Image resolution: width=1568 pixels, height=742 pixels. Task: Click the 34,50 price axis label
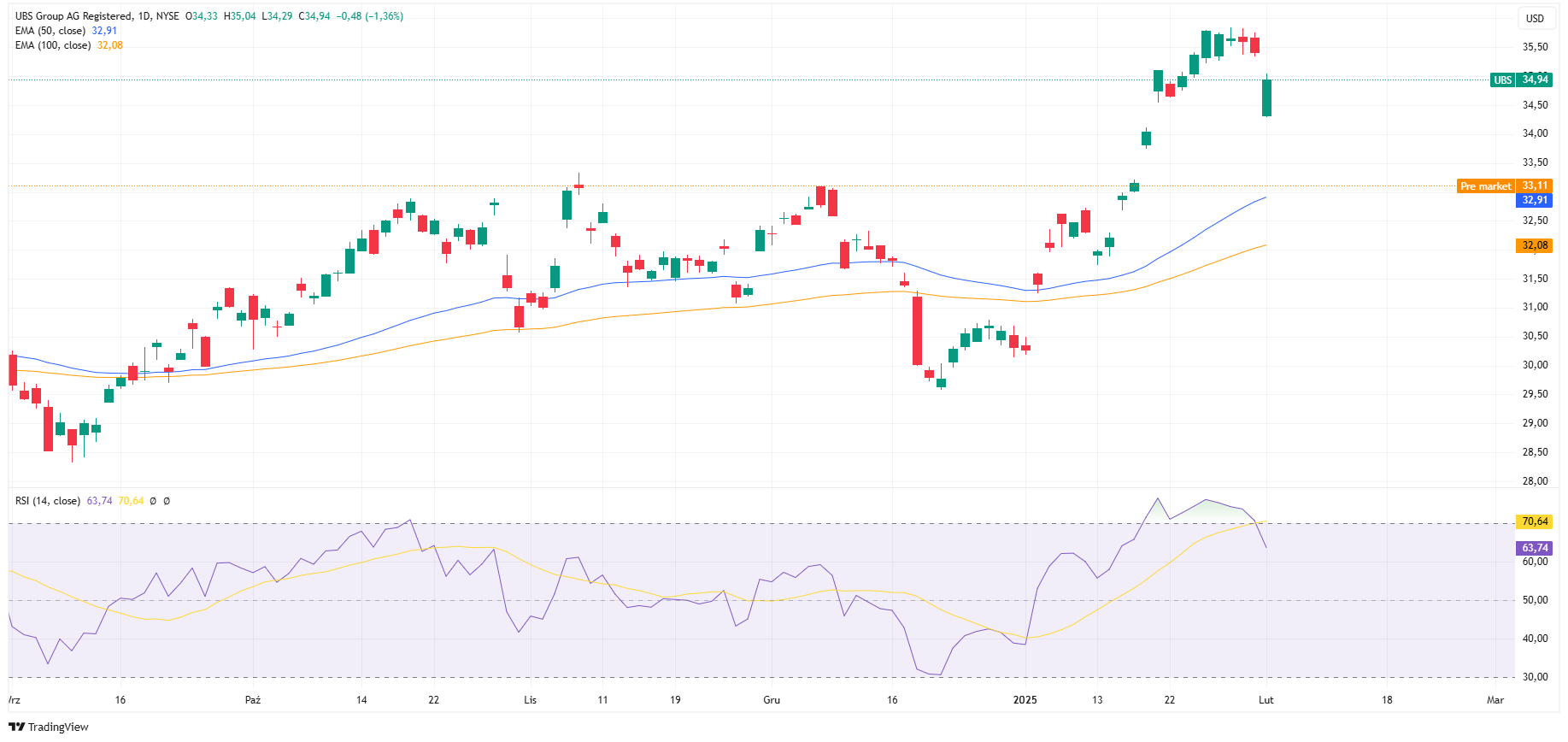pos(1535,105)
